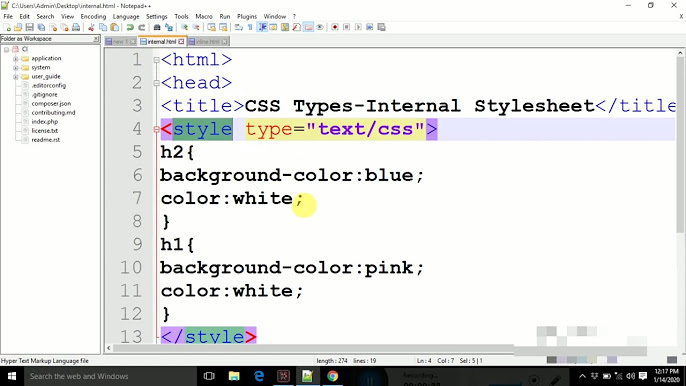Toggle Show all characters pilcrow icon
The width and height of the screenshot is (686, 386).
click(250, 27)
